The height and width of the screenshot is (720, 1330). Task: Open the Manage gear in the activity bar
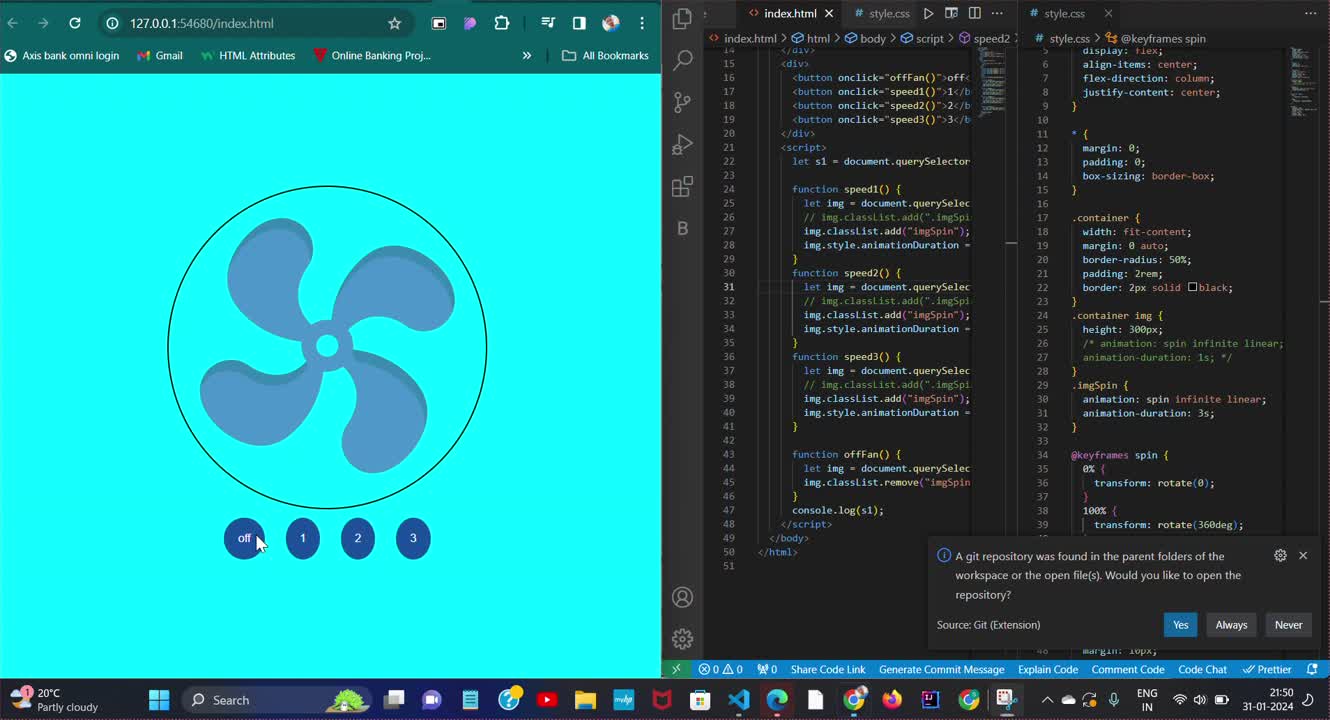point(683,638)
